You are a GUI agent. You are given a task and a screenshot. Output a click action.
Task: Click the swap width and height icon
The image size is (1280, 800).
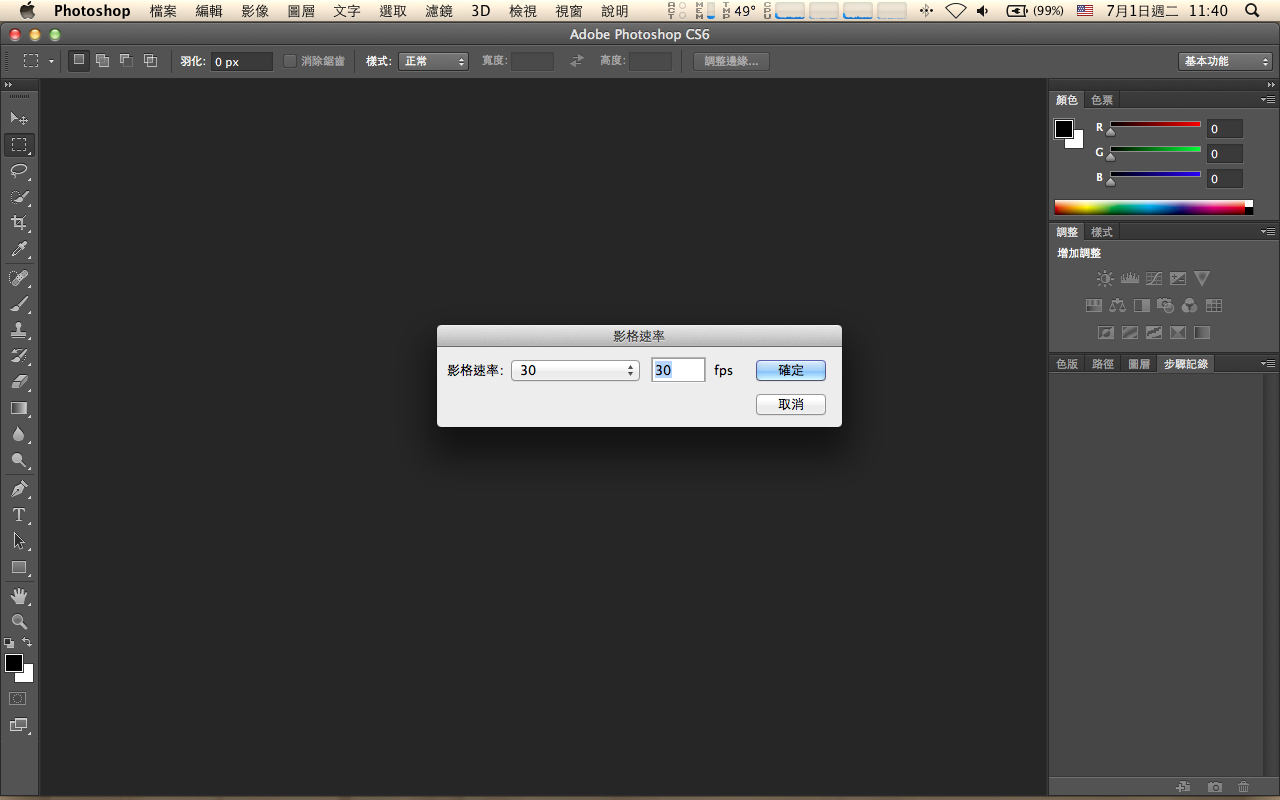pos(576,61)
